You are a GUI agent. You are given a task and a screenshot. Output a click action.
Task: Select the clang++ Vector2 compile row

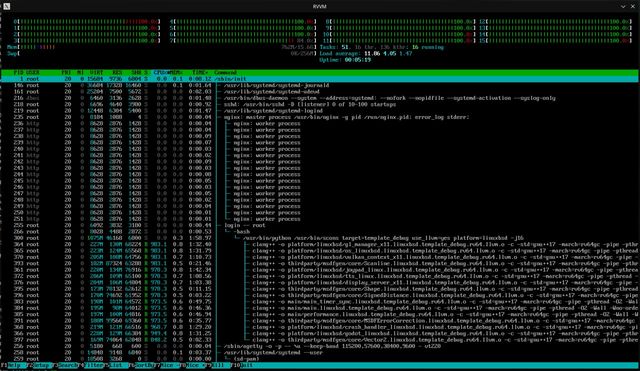coord(320,340)
